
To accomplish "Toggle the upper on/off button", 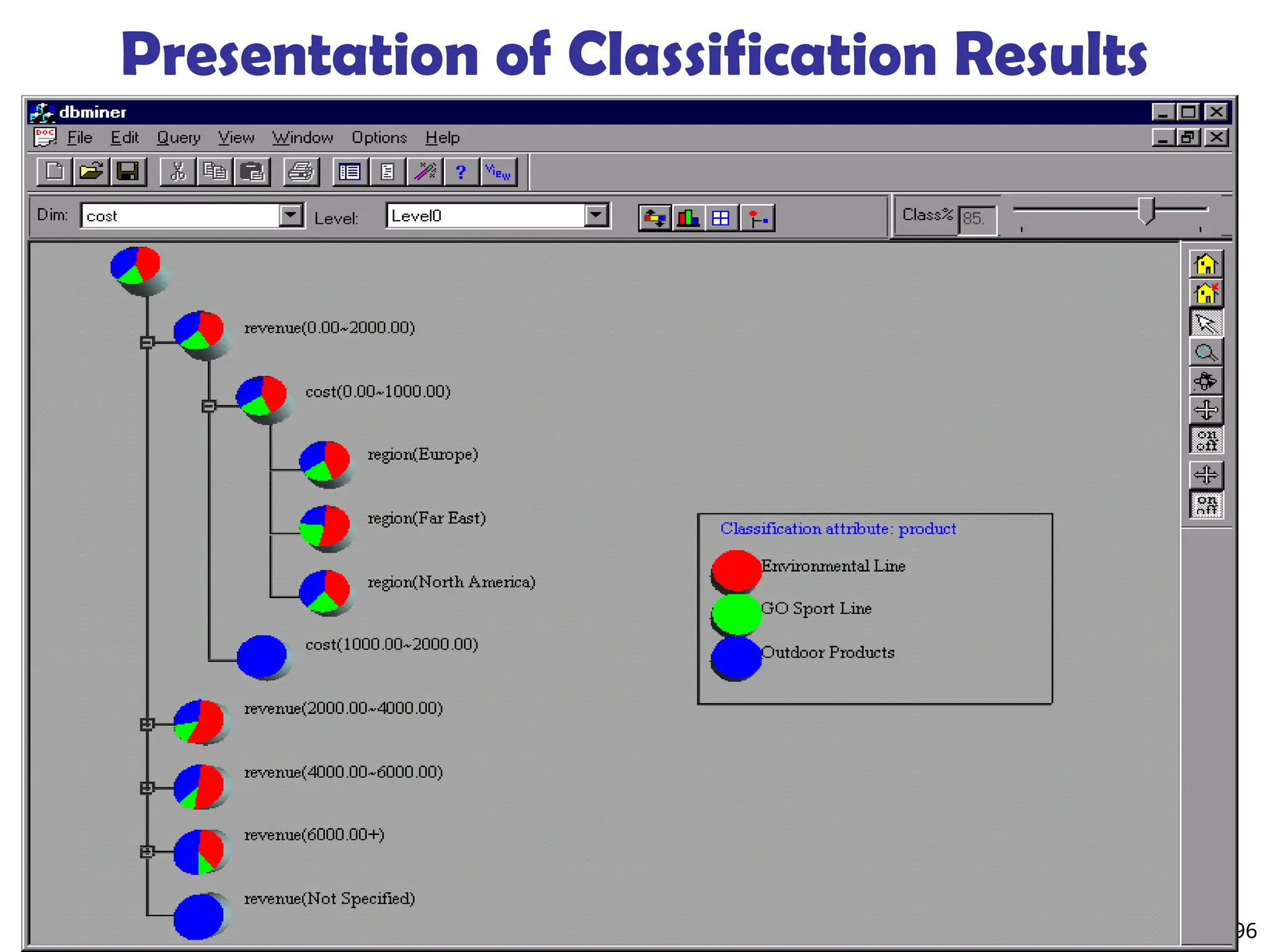I will (1206, 439).
